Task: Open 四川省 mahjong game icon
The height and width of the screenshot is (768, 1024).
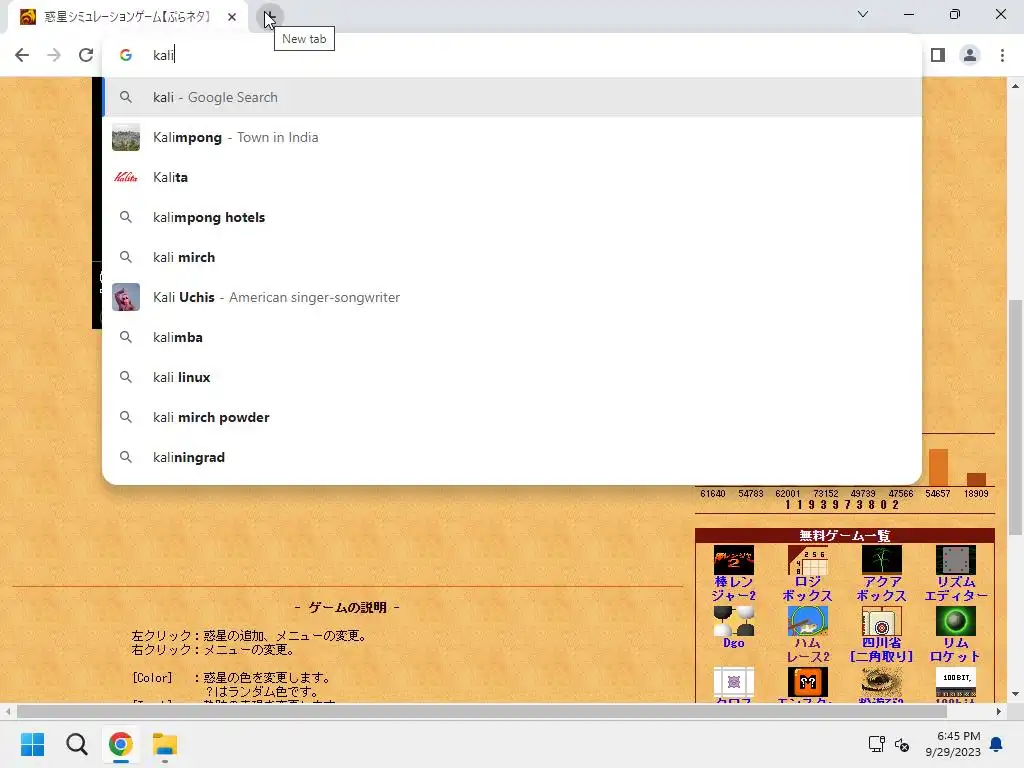Action: (x=882, y=621)
